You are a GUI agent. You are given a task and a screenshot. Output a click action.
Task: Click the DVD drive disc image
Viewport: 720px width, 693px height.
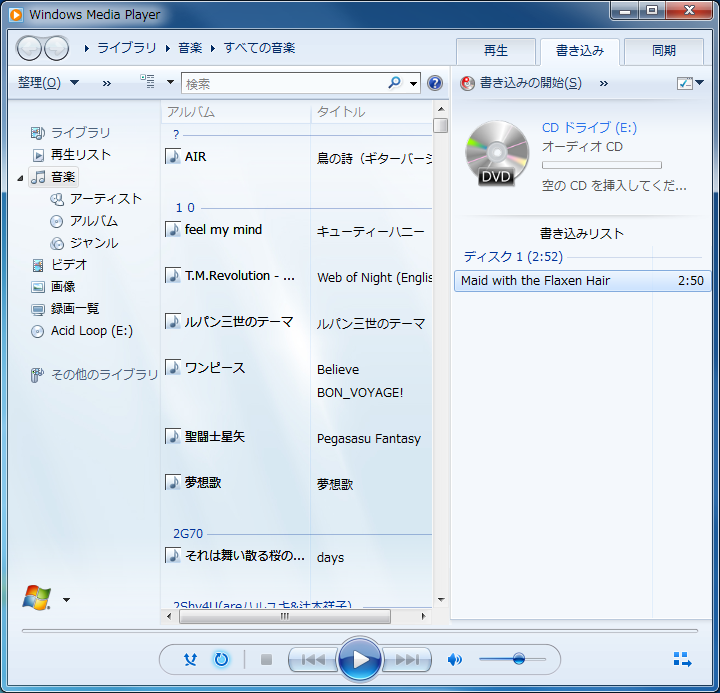coord(497,153)
